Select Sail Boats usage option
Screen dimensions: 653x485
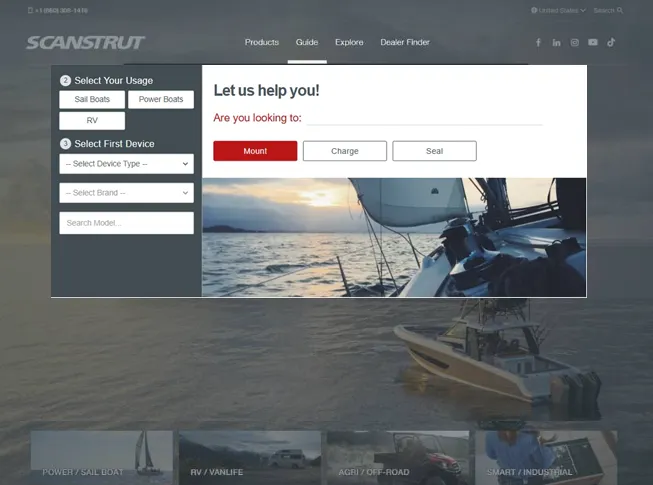[x=92, y=100]
